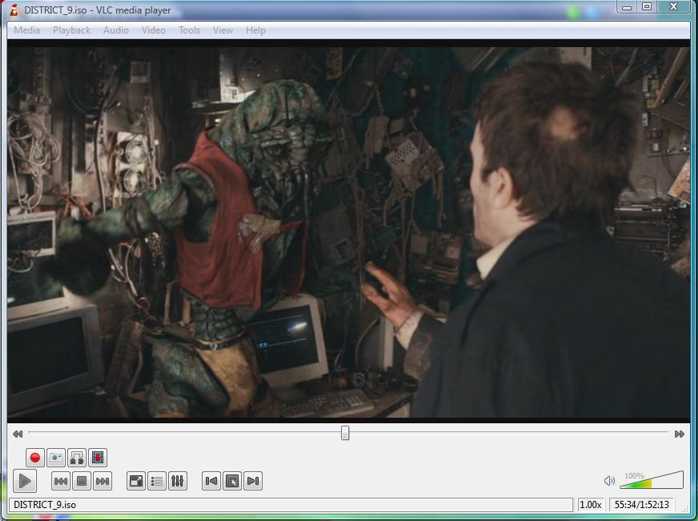698x521 pixels.
Task: Open extended settings equalizer panel
Action: pyautogui.click(x=178, y=481)
